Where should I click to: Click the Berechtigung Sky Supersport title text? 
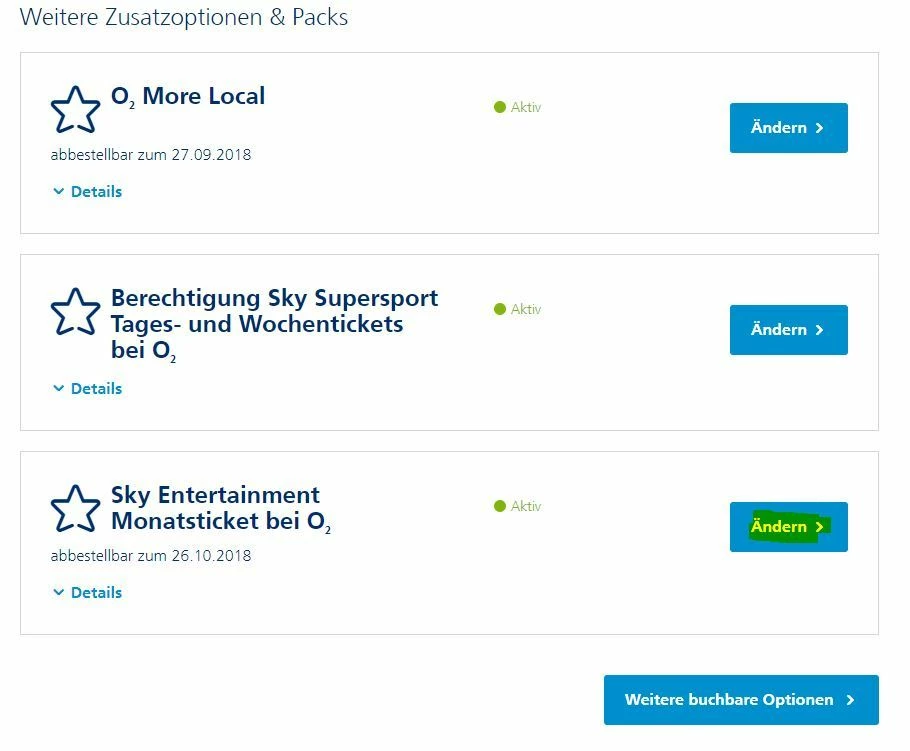click(274, 324)
